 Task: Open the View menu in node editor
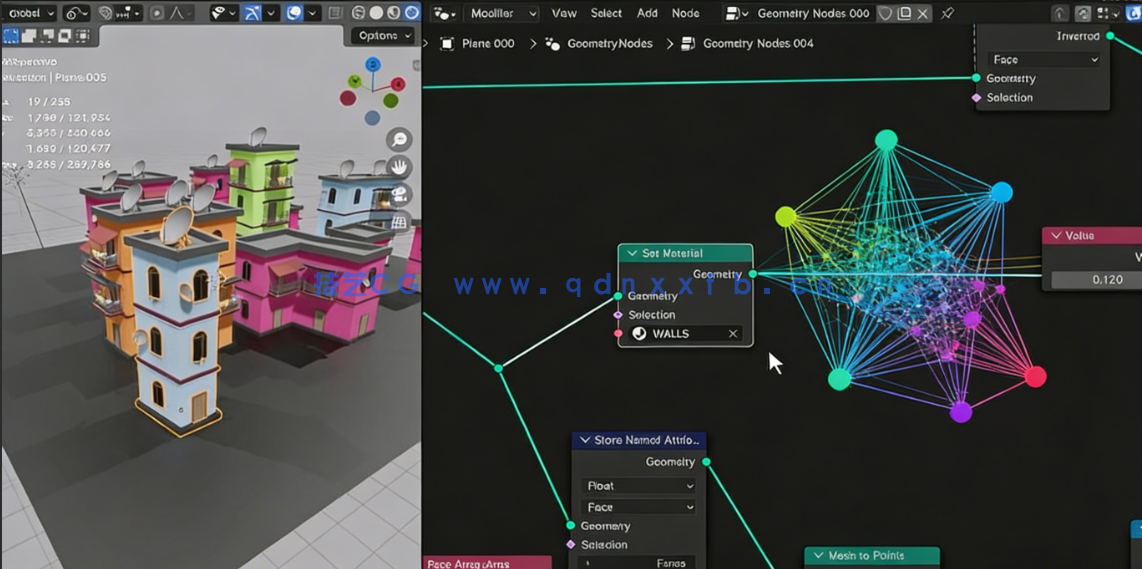click(564, 13)
